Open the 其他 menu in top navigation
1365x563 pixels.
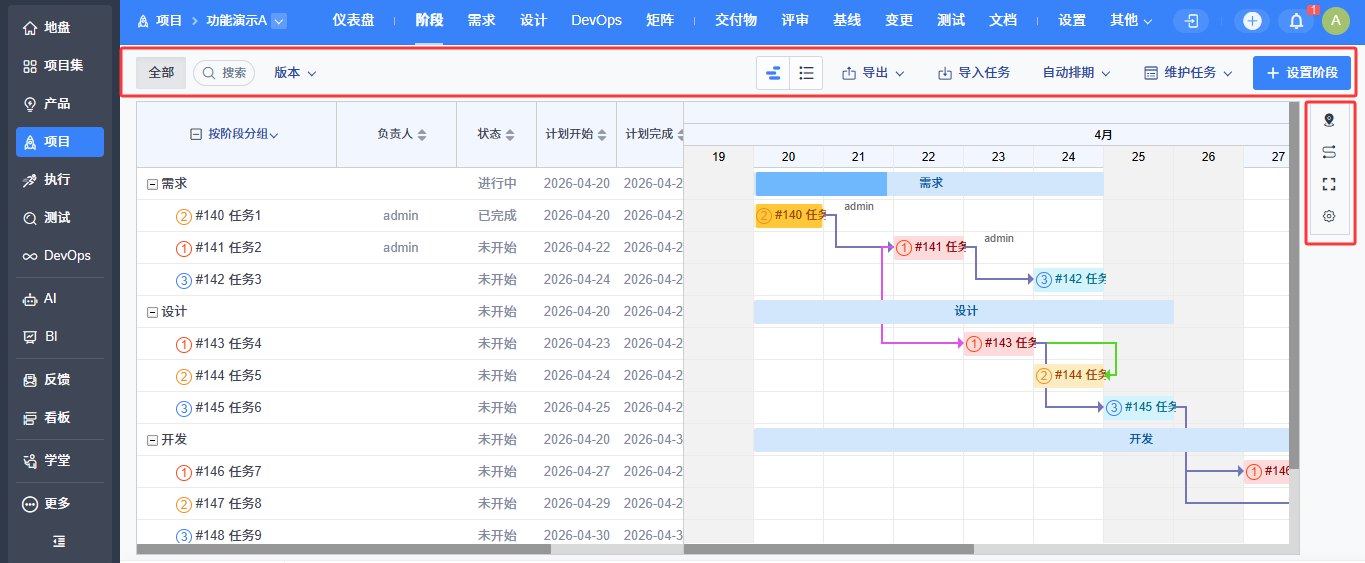(x=1130, y=20)
